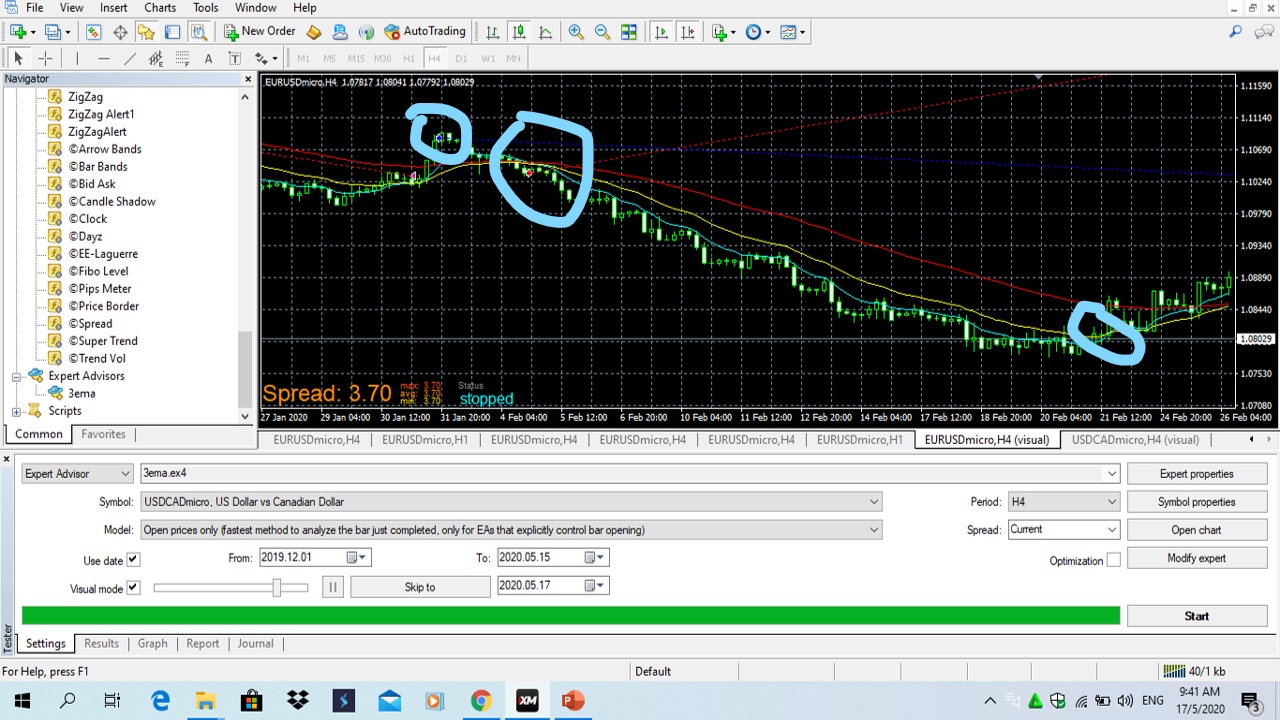Zoom out on the chart
This screenshot has height=720, width=1280.
(602, 32)
